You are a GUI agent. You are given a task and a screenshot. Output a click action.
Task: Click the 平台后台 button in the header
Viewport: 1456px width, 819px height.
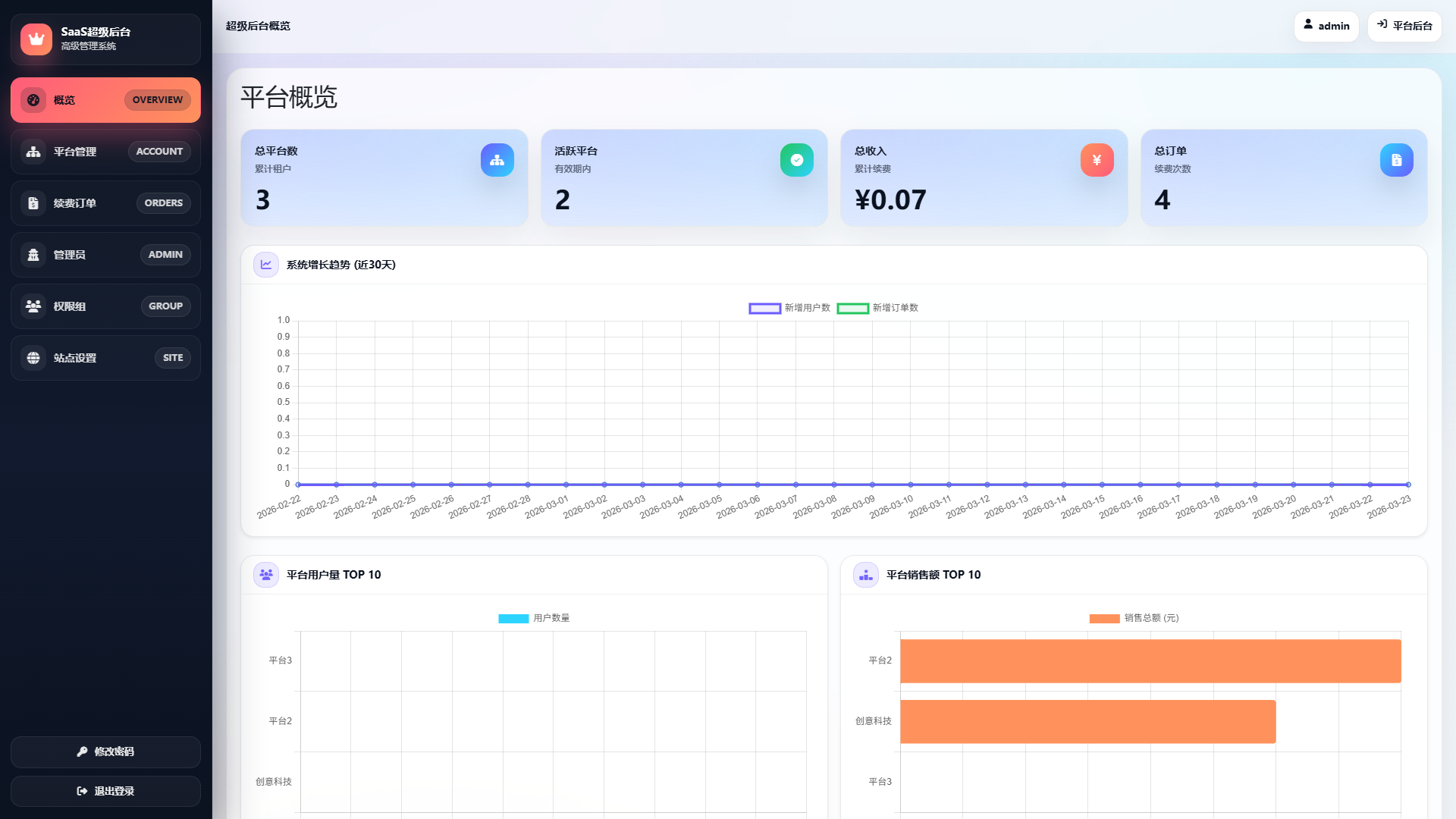coord(1404,26)
